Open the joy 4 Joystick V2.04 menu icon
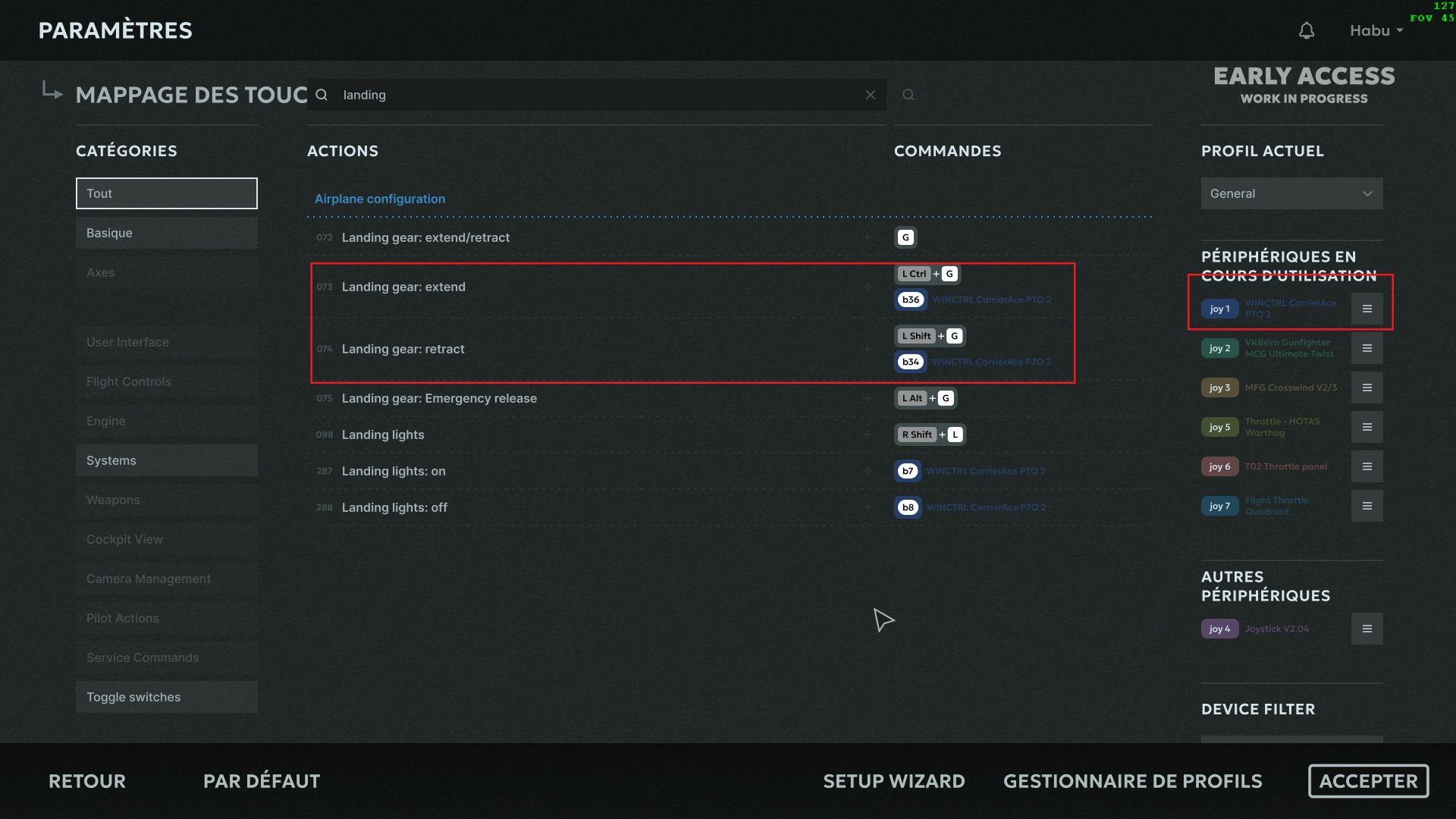Screen dimensions: 1456x819 [1367, 629]
